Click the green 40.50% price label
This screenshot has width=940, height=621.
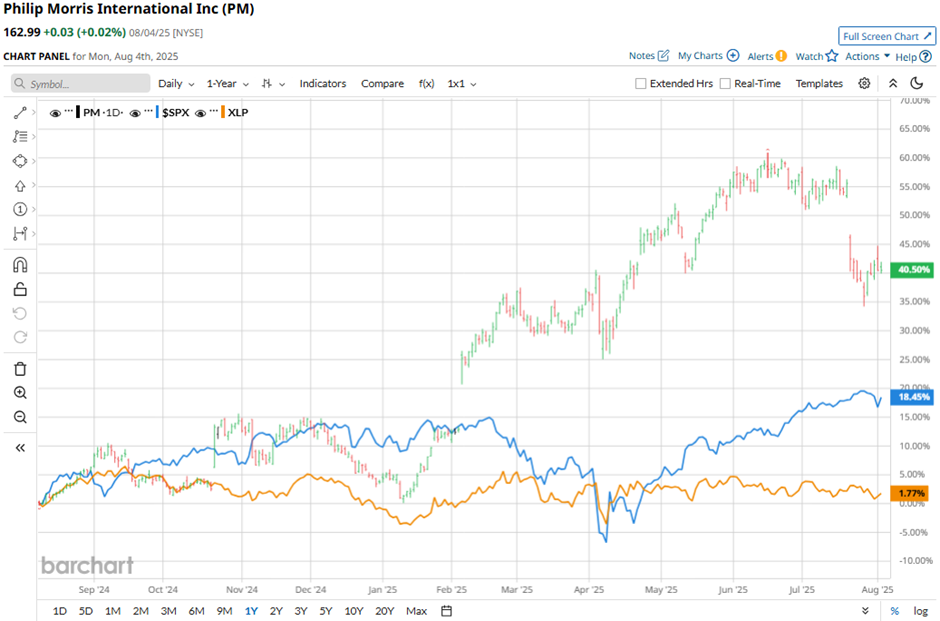click(912, 270)
